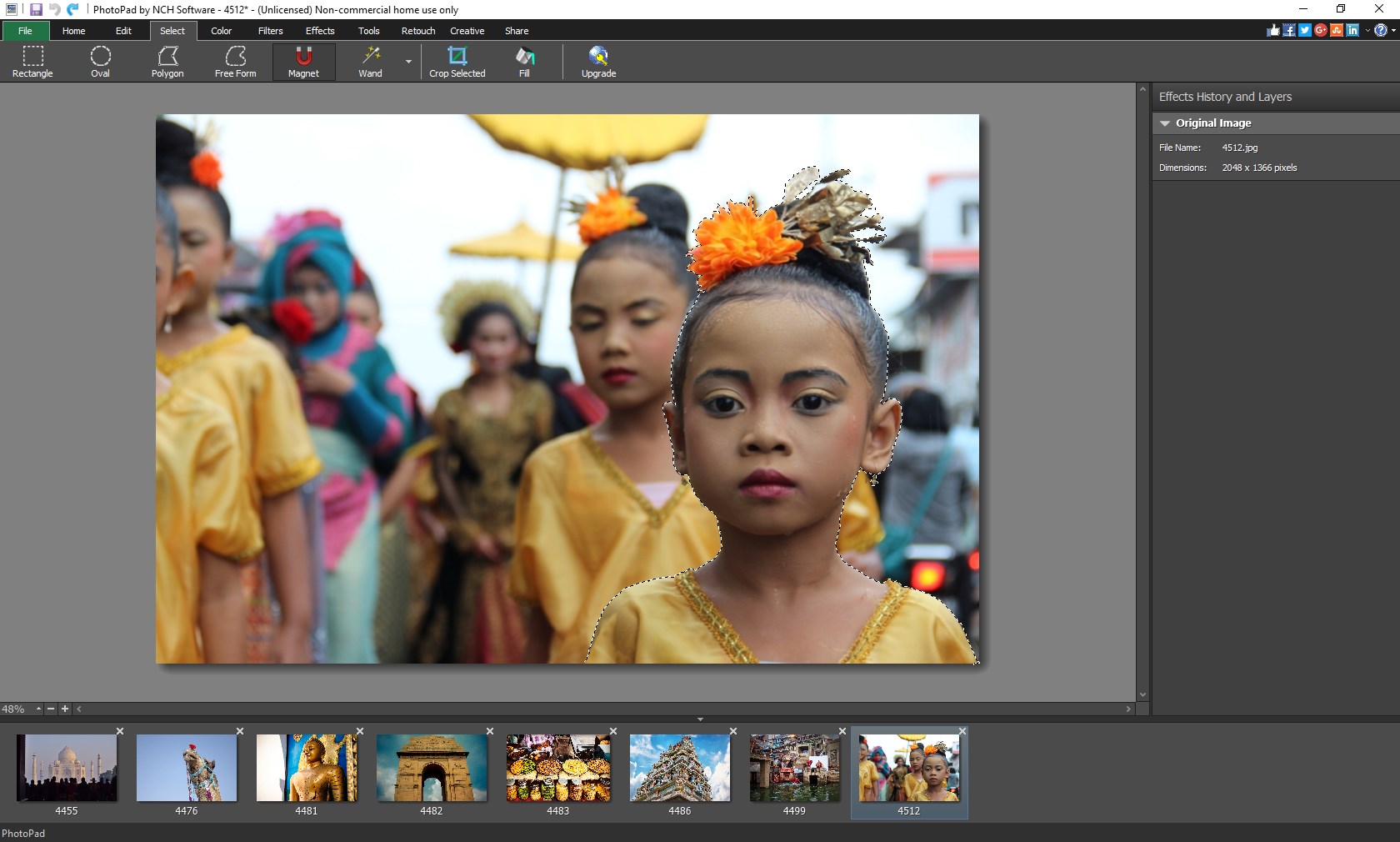Select the Free Form selection tool

coord(234,61)
